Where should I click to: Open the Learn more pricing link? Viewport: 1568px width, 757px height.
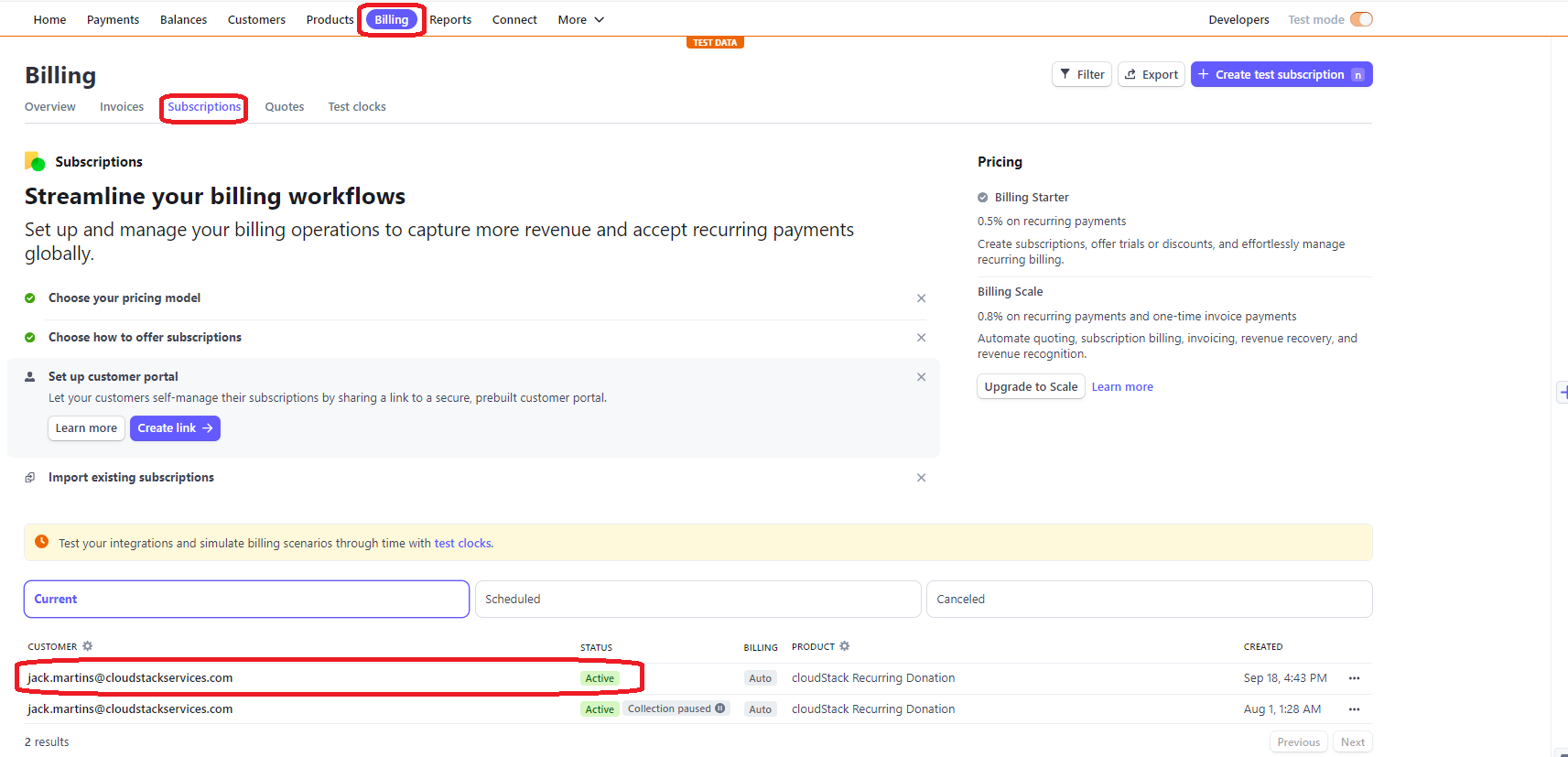point(1122,387)
